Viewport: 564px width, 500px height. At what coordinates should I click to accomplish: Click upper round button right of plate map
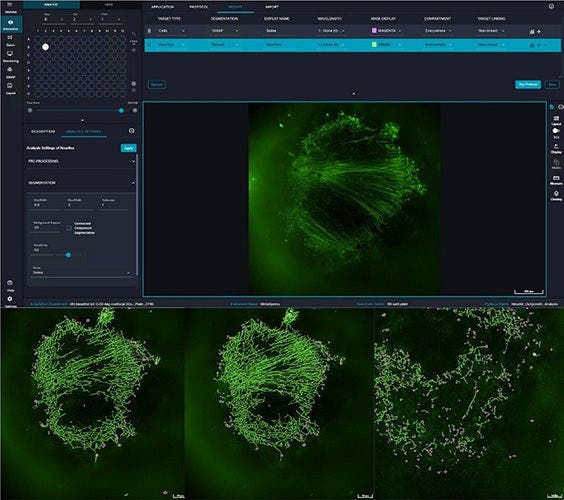(x=134, y=50)
